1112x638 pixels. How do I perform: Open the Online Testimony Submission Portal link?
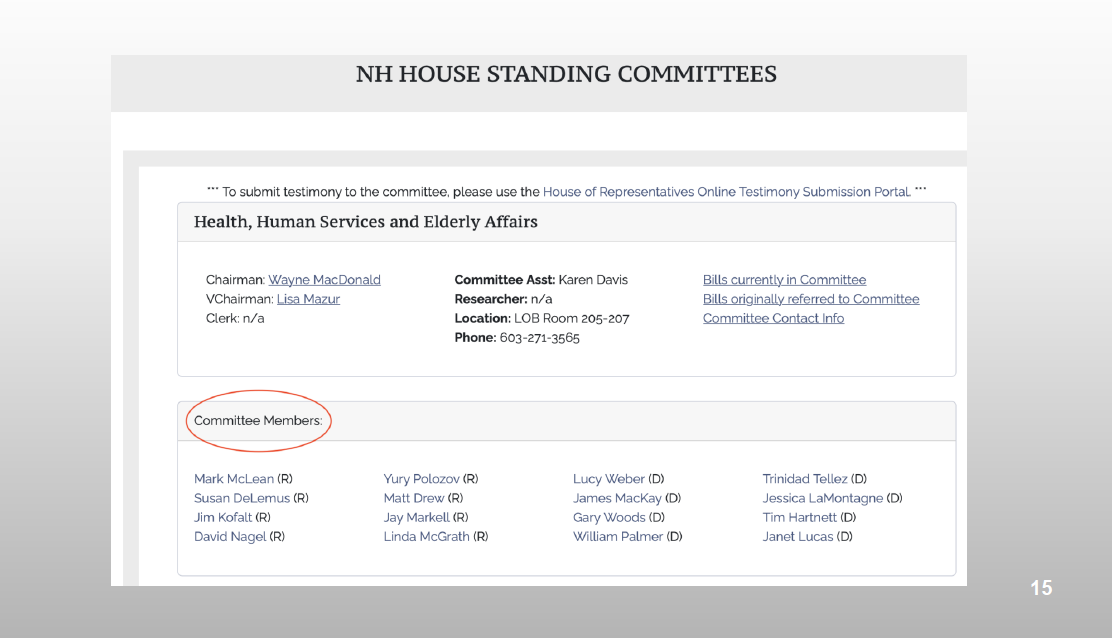726,192
